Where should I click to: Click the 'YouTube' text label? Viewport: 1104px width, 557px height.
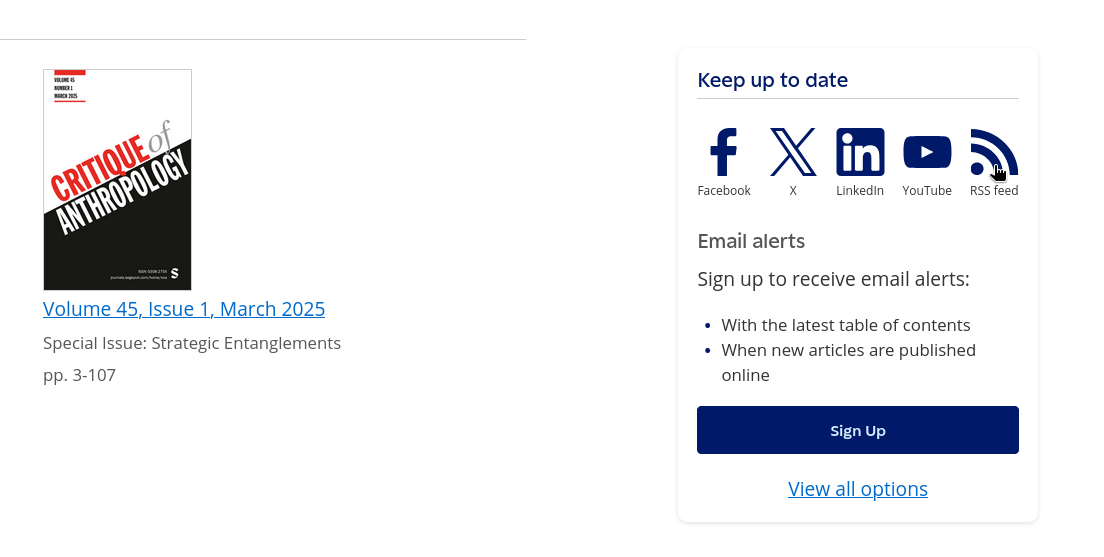pos(927,191)
